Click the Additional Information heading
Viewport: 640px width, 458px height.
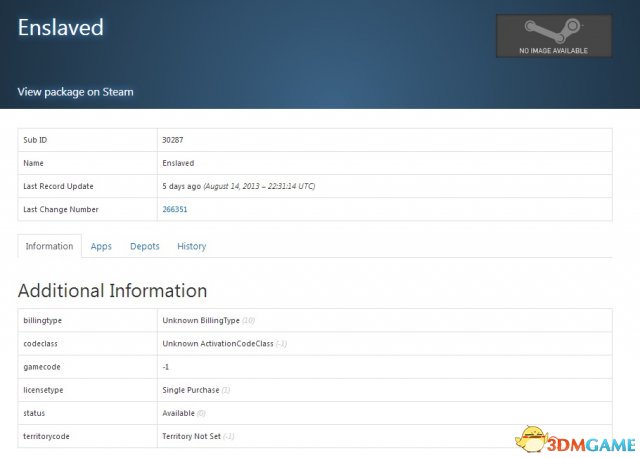click(112, 291)
